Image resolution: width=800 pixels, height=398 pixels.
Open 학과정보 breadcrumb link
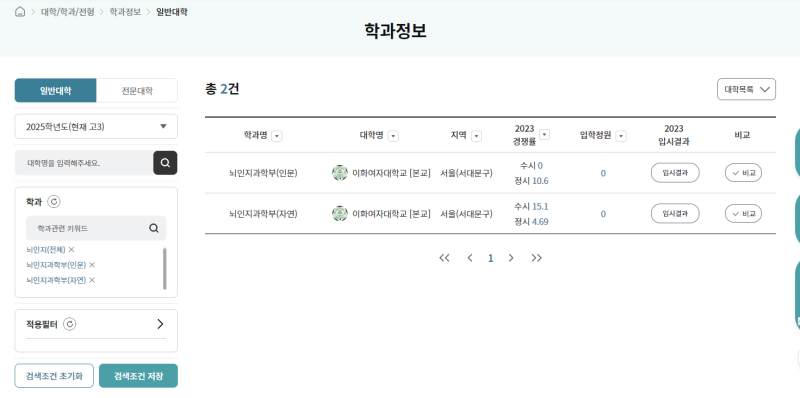coord(125,12)
